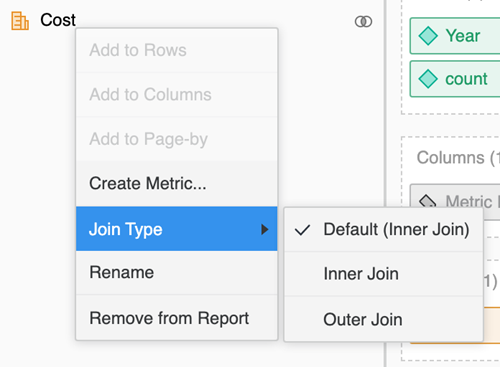The image size is (500, 367).
Task: Click the disabled Add to Rows entry
Action: pyautogui.click(x=177, y=50)
